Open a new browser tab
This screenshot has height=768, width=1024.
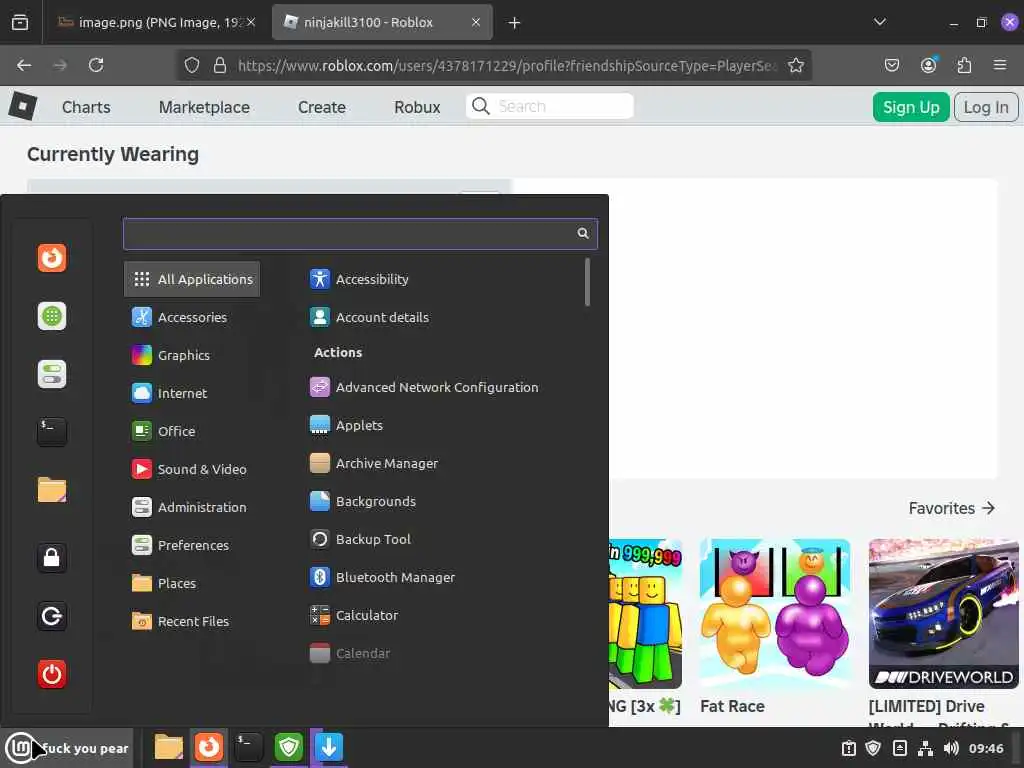click(x=514, y=23)
